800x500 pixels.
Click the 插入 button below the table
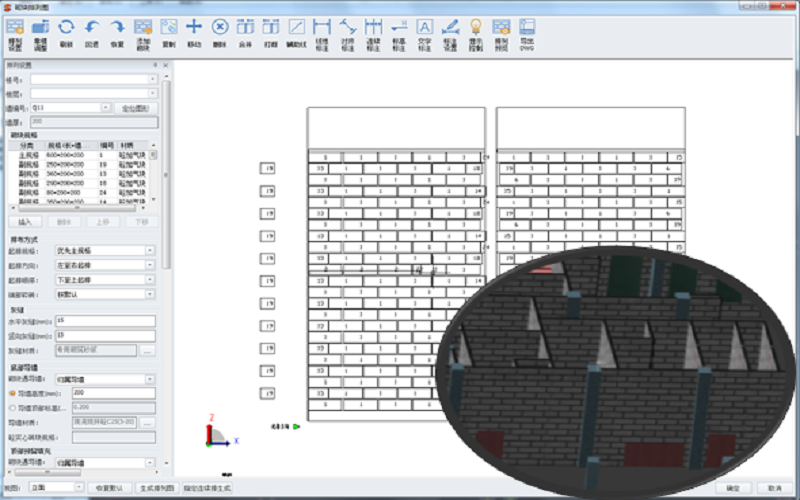click(x=25, y=222)
